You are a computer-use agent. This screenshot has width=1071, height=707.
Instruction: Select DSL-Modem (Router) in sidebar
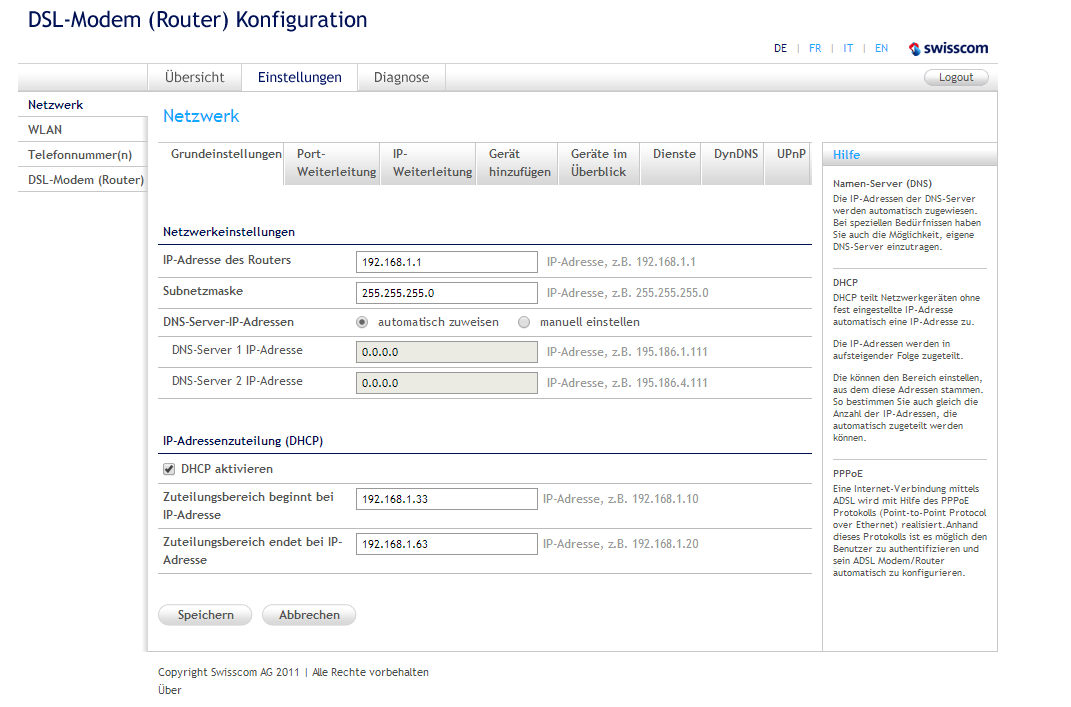[x=85, y=180]
